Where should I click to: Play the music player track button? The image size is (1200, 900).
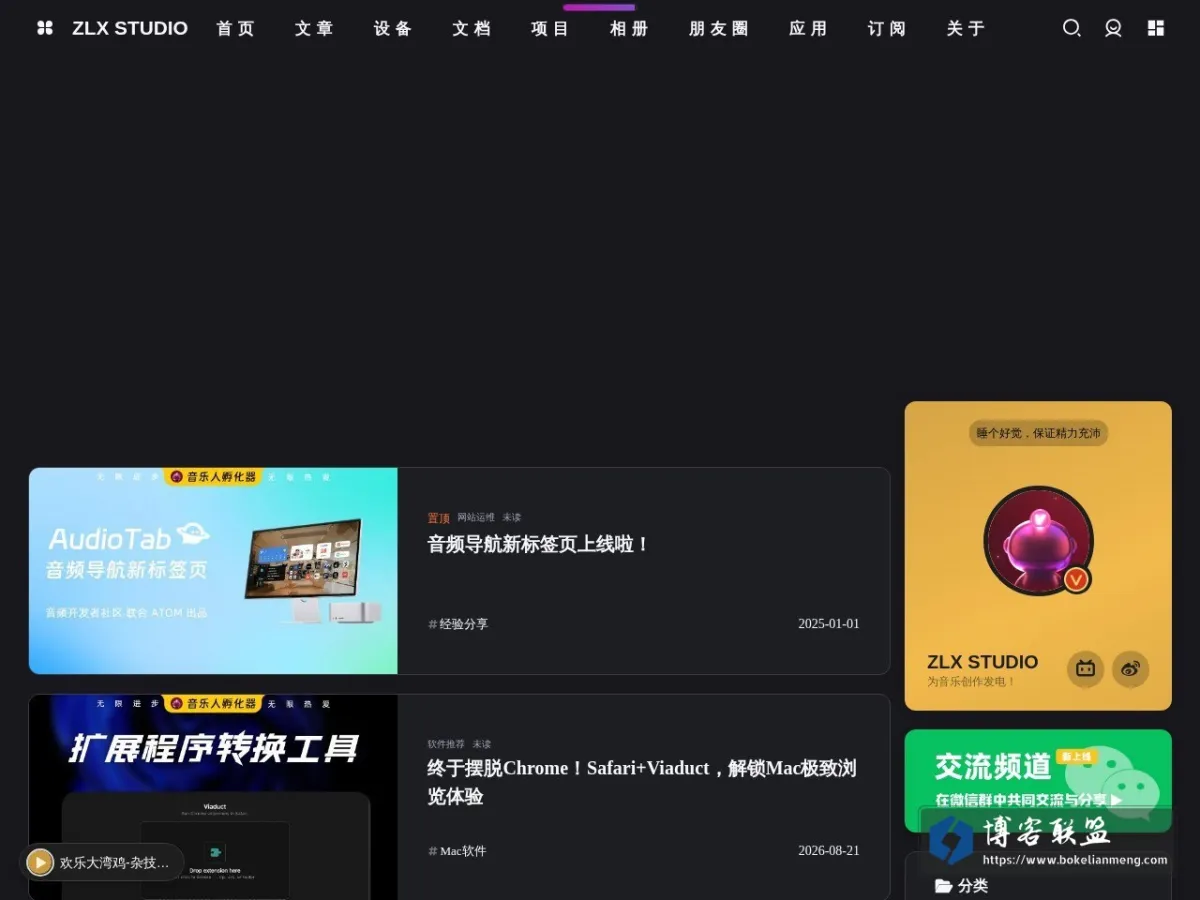[40, 862]
